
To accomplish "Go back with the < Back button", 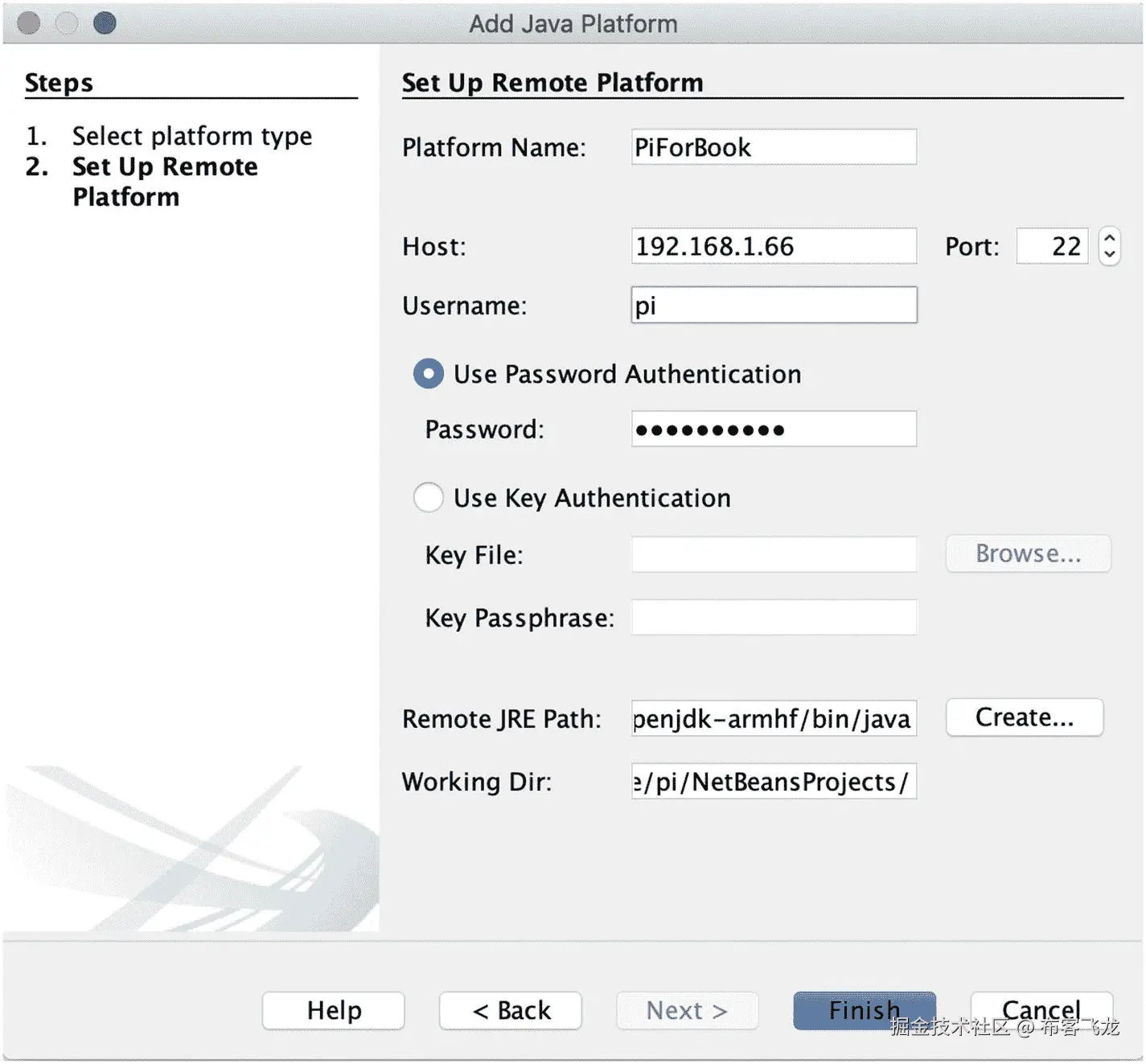I will point(511,1010).
